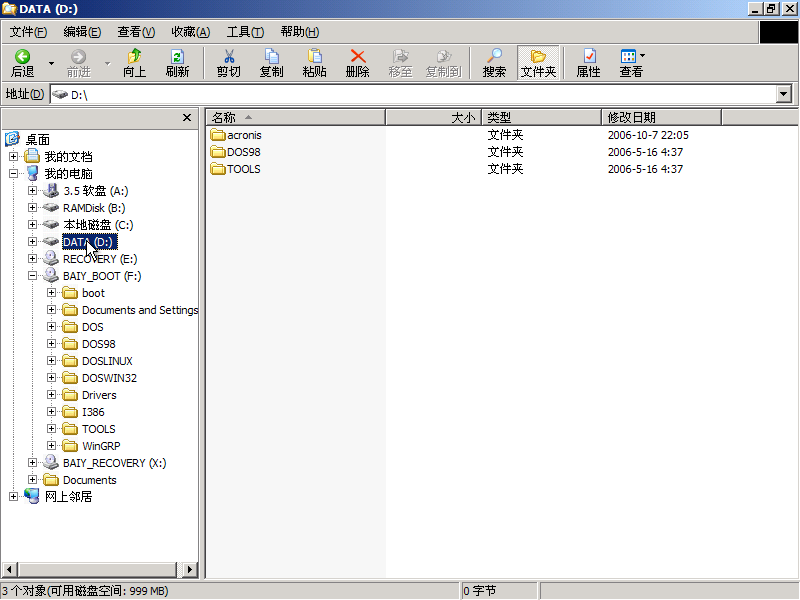Close the folders pane with its X
800x600 pixels.
(187, 118)
